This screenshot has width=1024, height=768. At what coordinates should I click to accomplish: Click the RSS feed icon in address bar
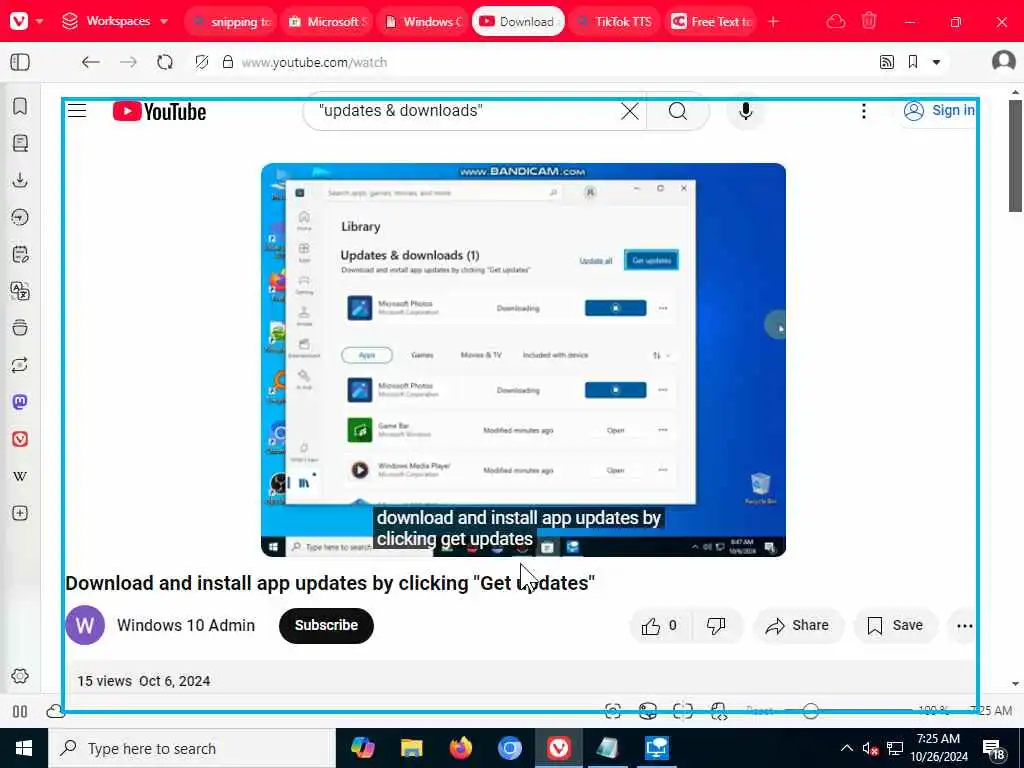click(886, 62)
